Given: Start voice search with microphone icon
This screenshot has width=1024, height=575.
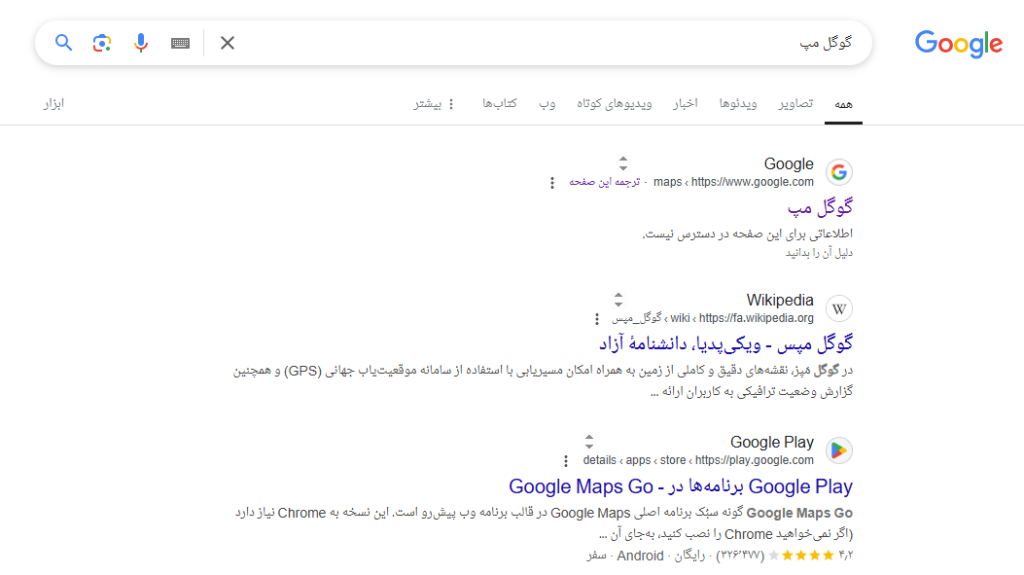Looking at the screenshot, I should pos(140,43).
